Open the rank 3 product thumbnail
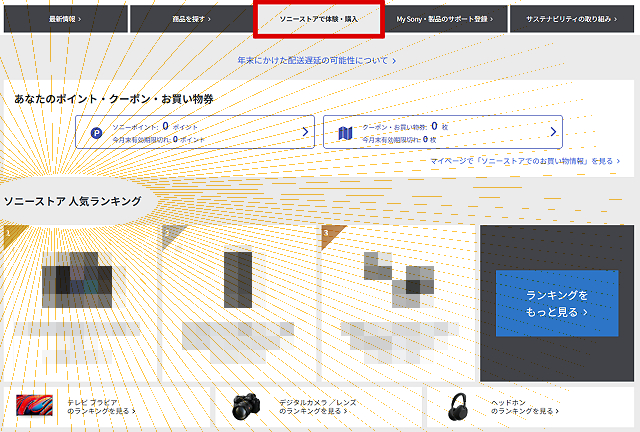 tap(399, 280)
